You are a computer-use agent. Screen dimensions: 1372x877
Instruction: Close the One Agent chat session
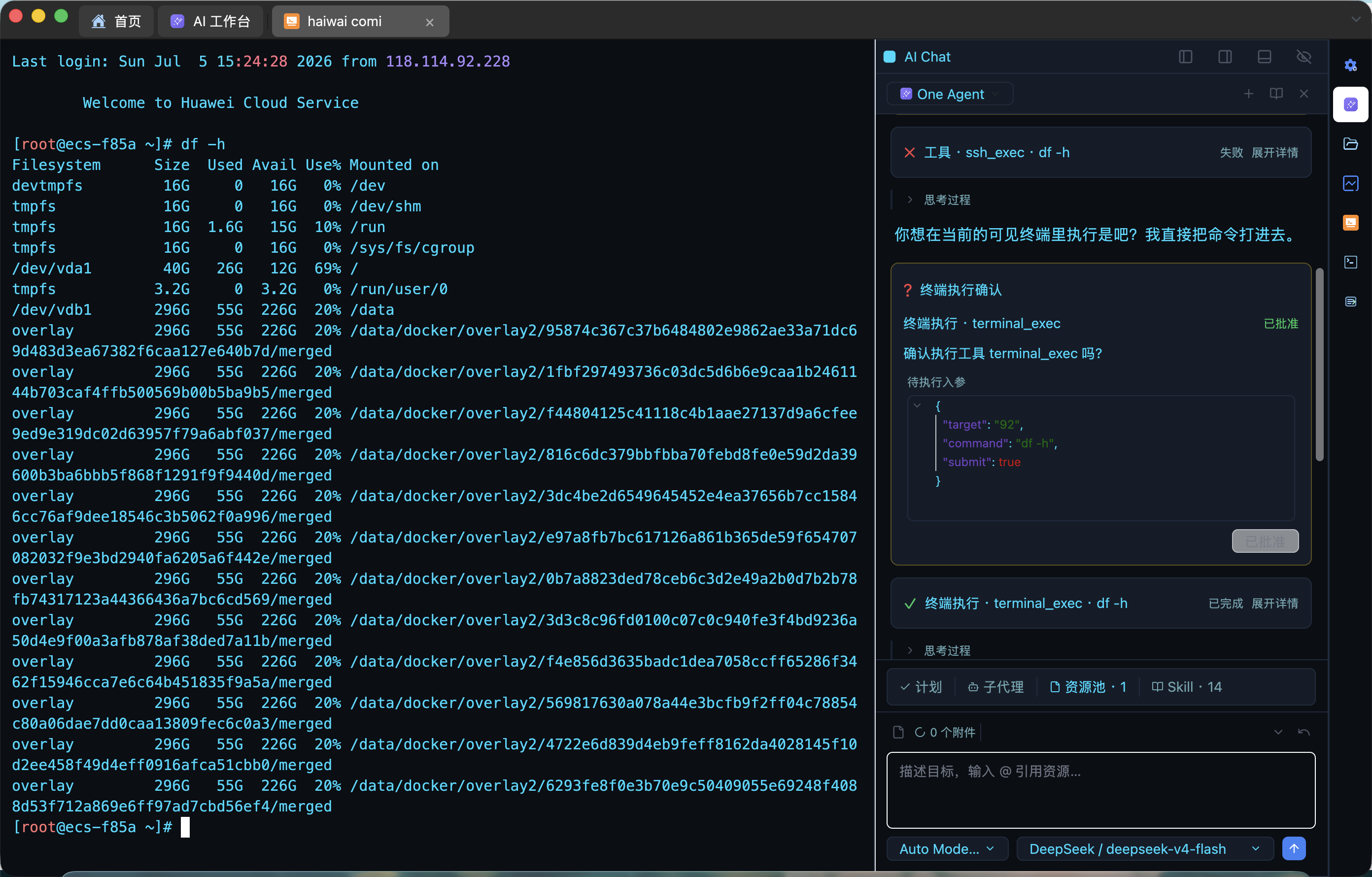click(1303, 94)
